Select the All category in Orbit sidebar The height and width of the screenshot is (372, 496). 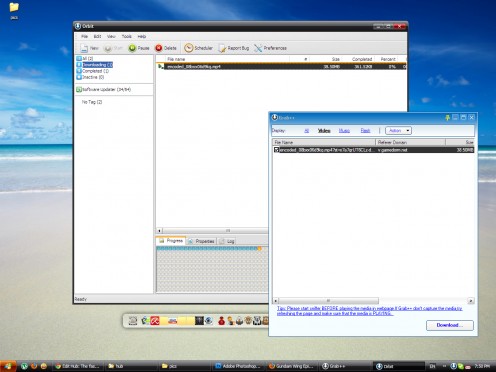tap(85, 58)
